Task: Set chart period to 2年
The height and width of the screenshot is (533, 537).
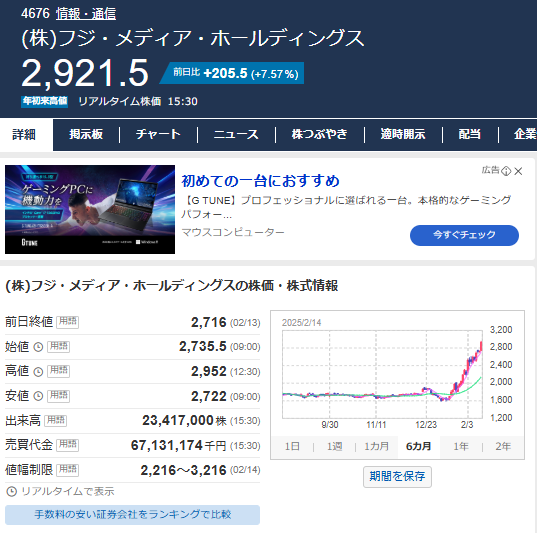Action: click(503, 446)
